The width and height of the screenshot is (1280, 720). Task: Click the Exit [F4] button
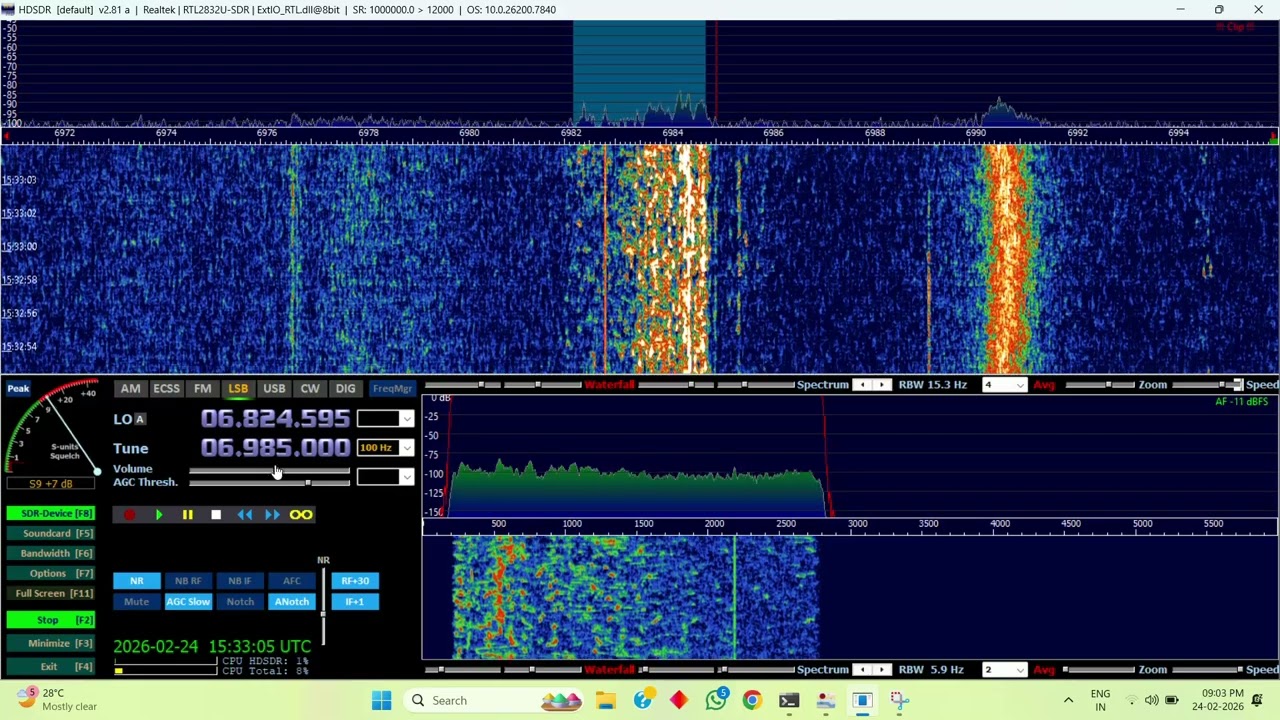[51, 666]
